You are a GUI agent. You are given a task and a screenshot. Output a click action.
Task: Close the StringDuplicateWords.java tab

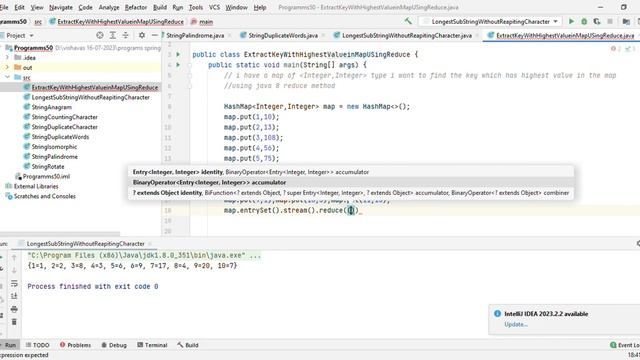point(322,36)
